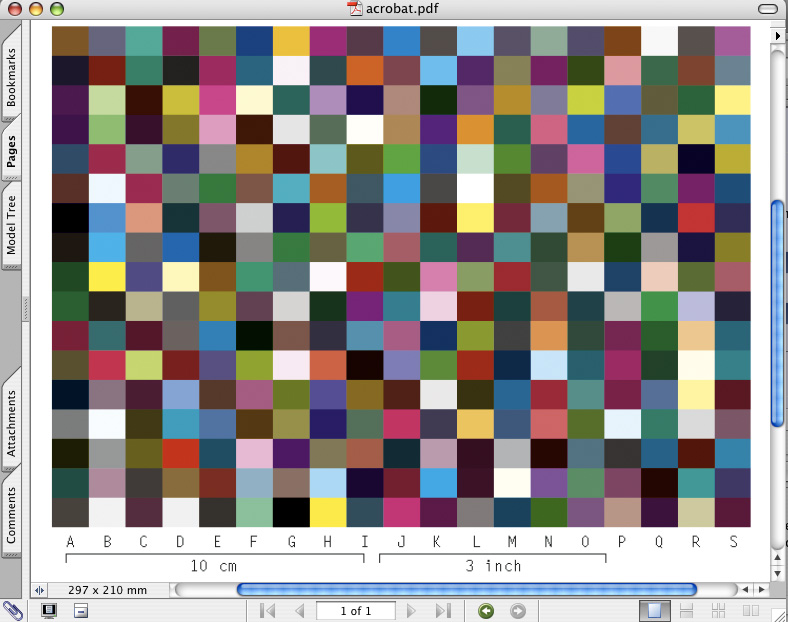Toggle navigation pane with the split-arrows icon
The image size is (788, 622).
[39, 590]
